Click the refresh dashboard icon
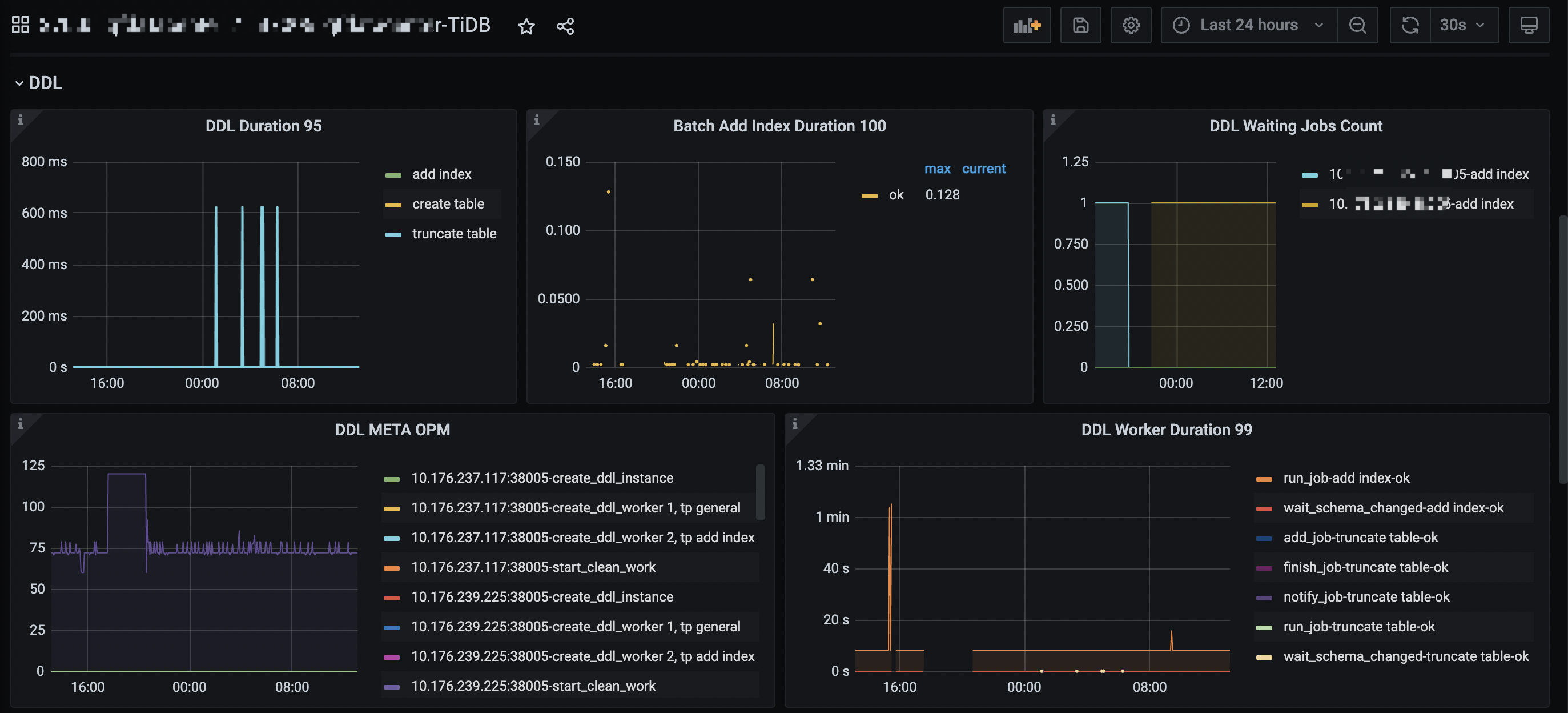Viewport: 1568px width, 713px height. [1410, 25]
